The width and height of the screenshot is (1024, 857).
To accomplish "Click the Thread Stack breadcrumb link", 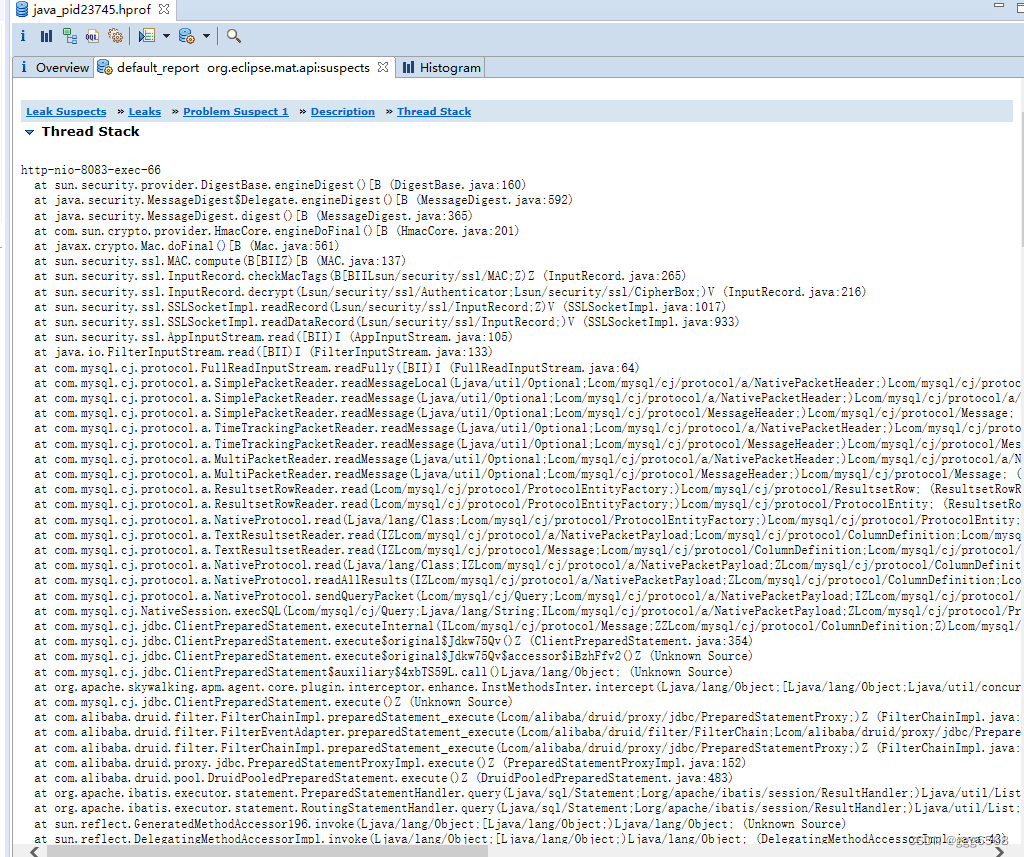I will (433, 111).
